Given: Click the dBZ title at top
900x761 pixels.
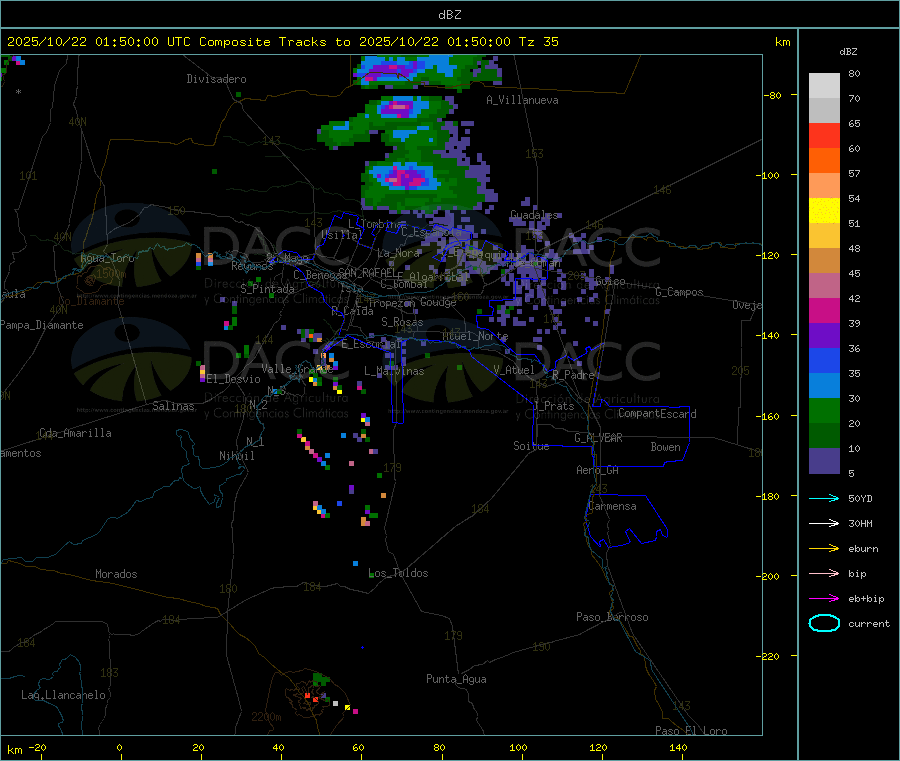Looking at the screenshot, I should point(449,15).
